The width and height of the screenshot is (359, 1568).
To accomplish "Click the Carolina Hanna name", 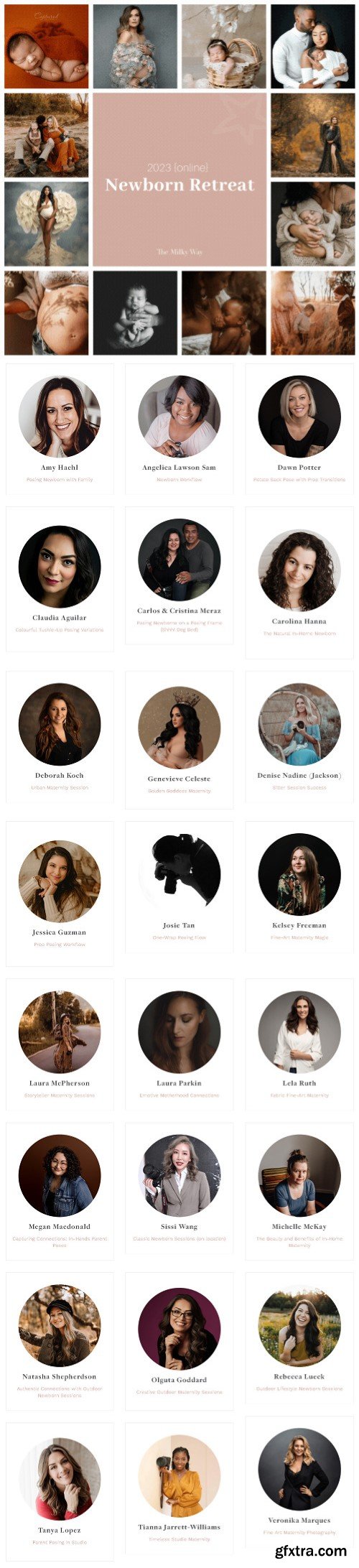I will tap(299, 621).
